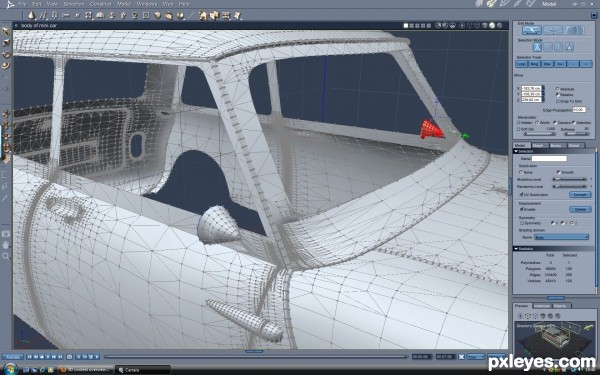
Task: Choose the last Selection Mode icon
Action: [x=569, y=47]
